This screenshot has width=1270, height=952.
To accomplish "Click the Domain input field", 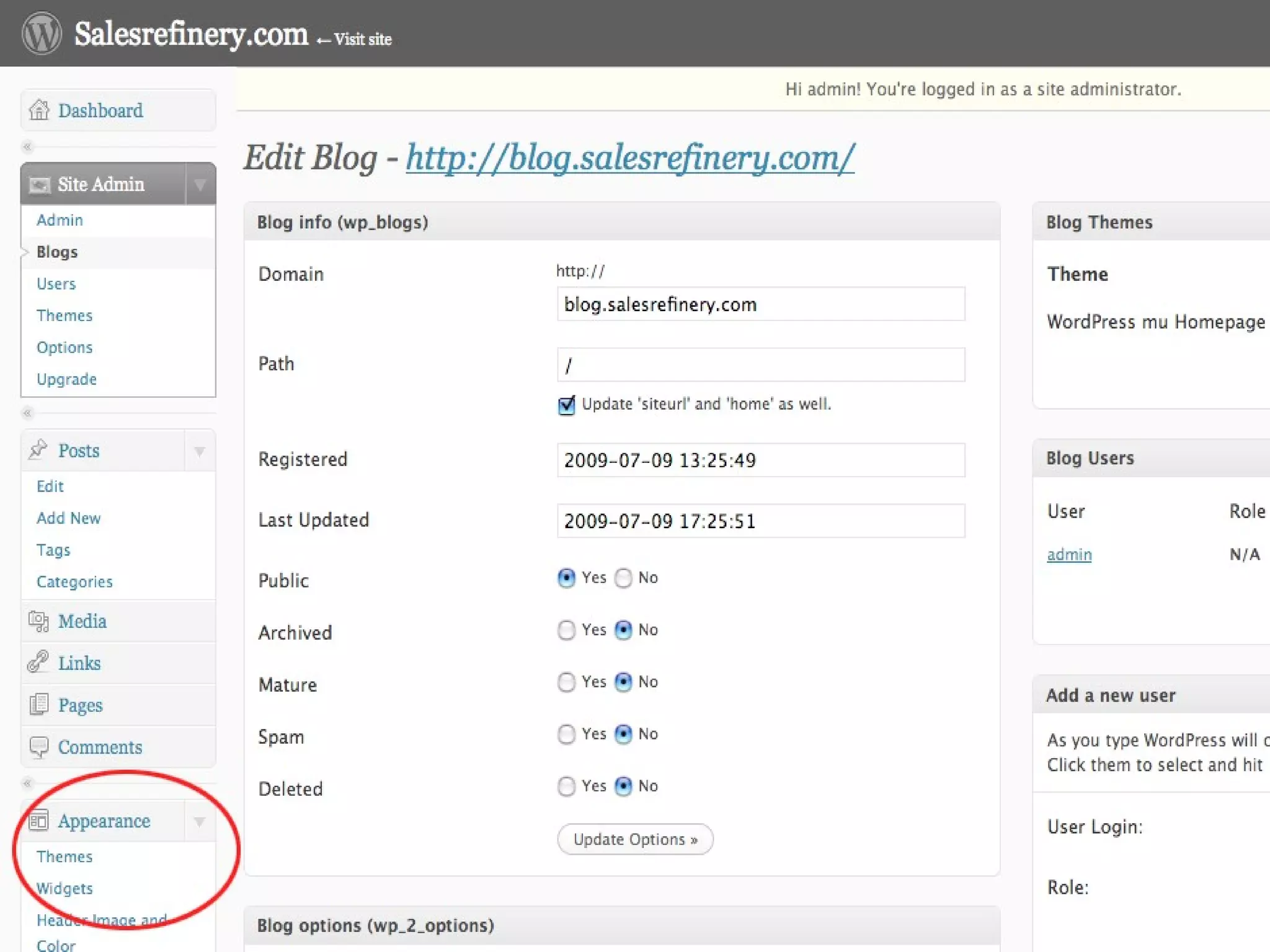I will pyautogui.click(x=760, y=304).
